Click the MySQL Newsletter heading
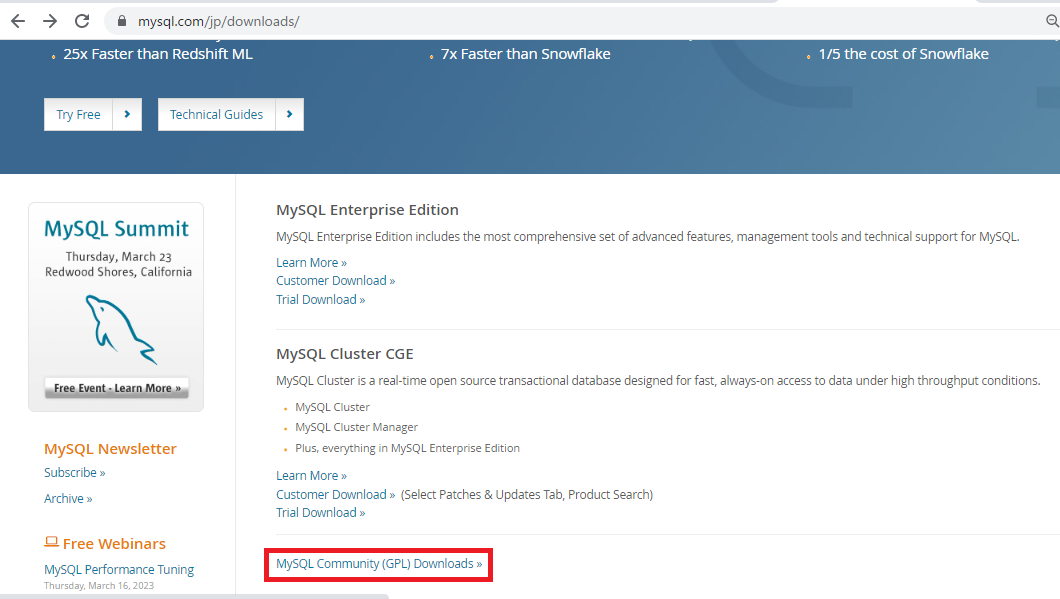Viewport: 1060px width, 599px height. tap(110, 449)
